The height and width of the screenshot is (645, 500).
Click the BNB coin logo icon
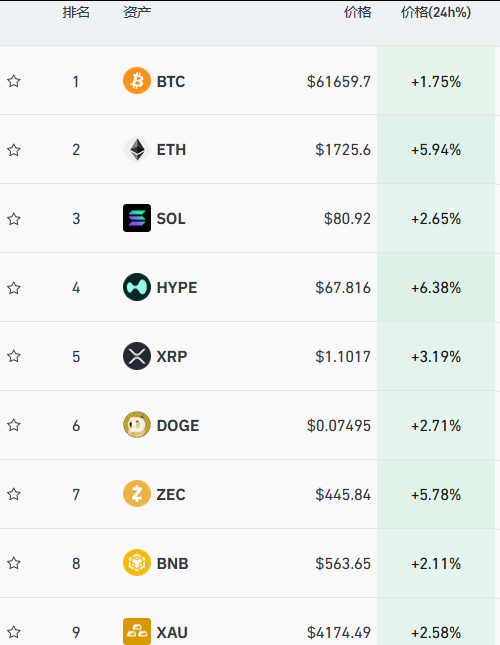tap(137, 563)
